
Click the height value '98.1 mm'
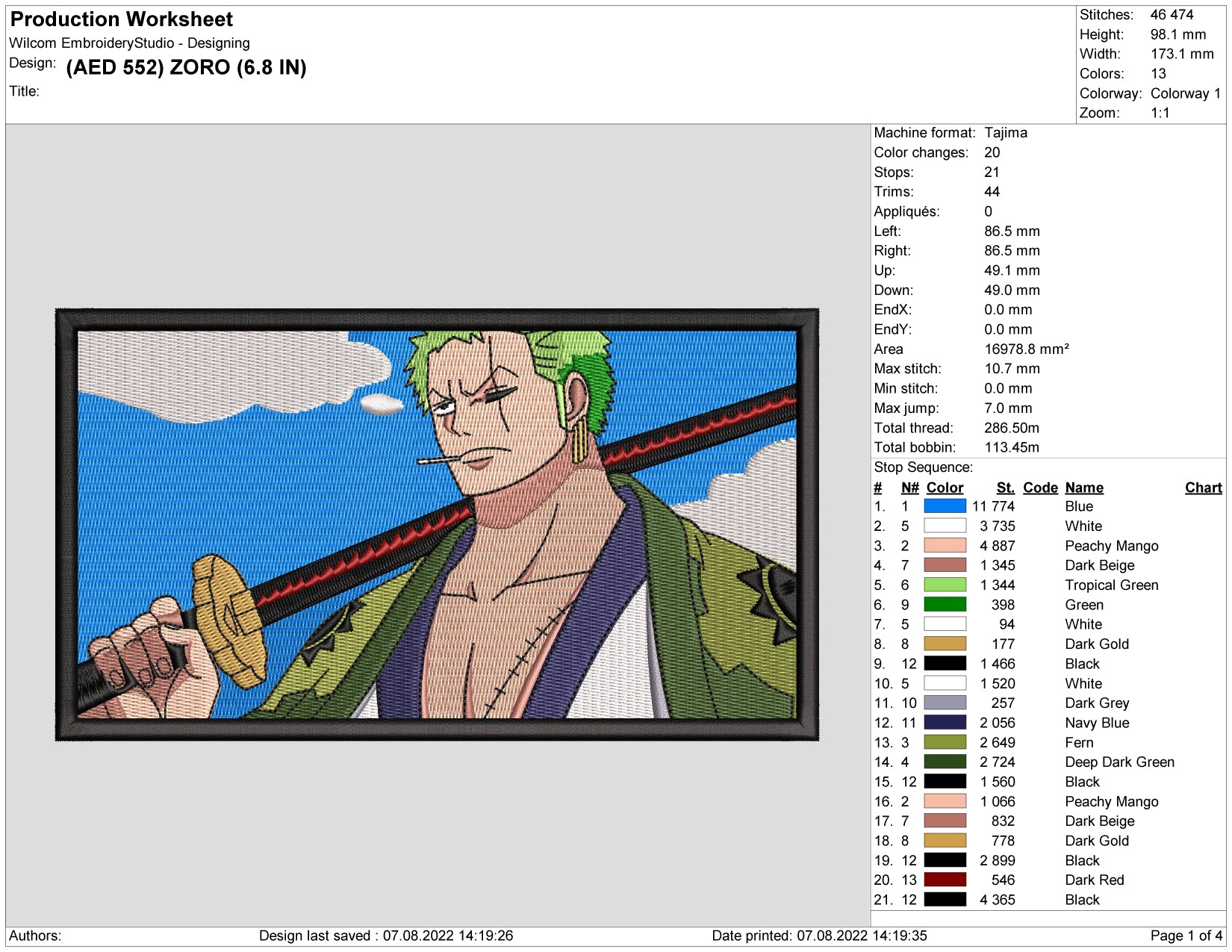[x=1177, y=34]
